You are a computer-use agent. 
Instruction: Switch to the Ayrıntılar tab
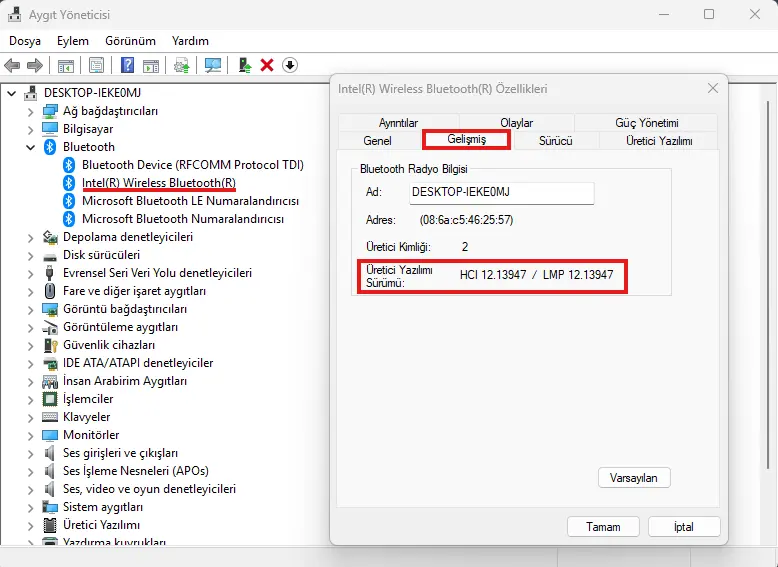398,123
